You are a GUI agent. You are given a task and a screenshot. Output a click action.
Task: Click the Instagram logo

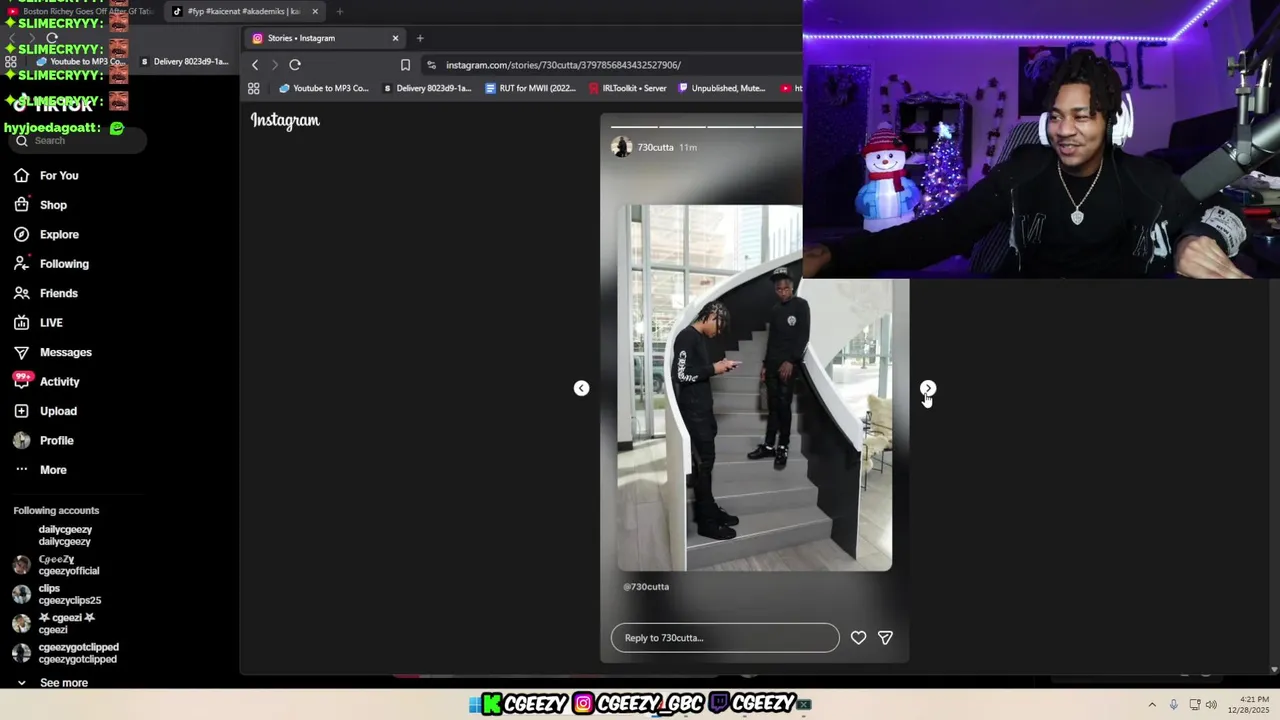285,121
